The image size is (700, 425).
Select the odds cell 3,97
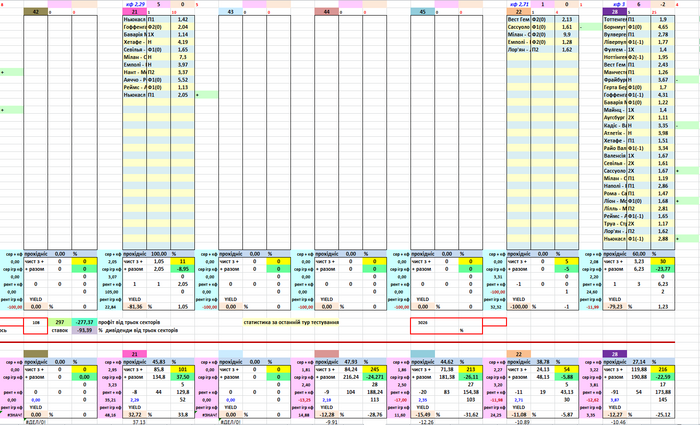(x=183, y=65)
